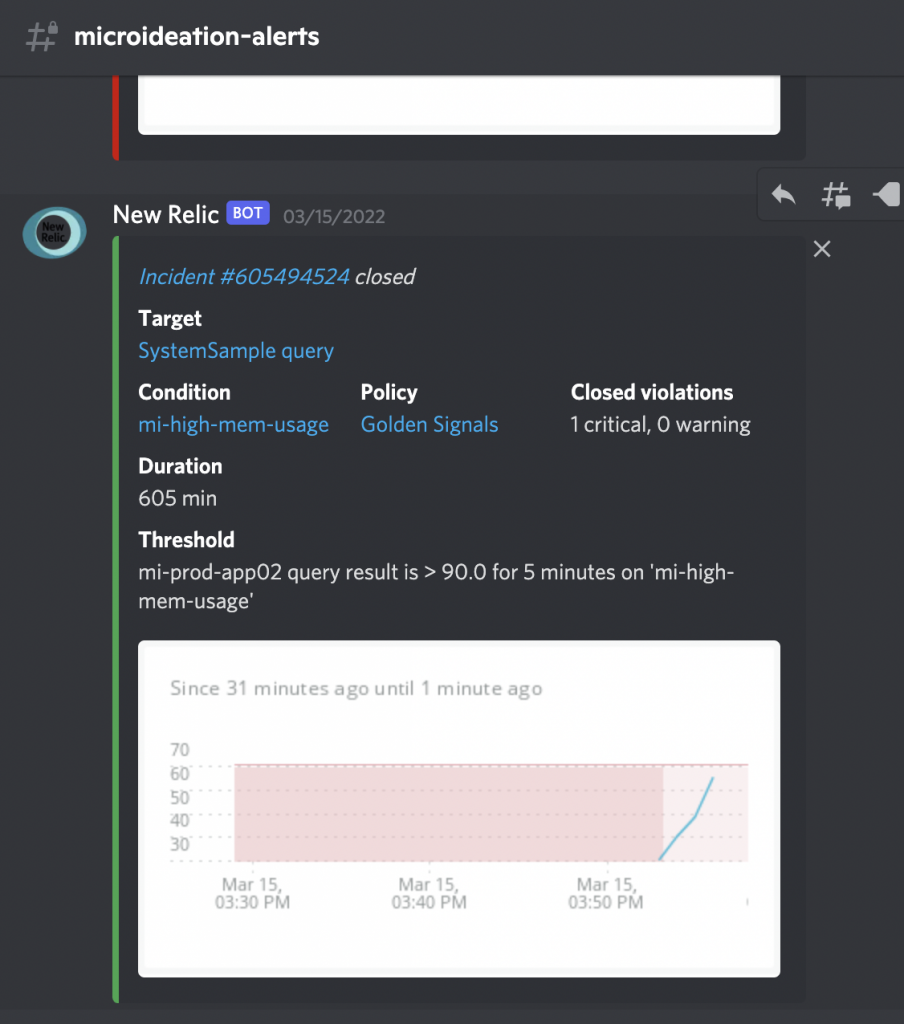This screenshot has height=1024, width=904.
Task: Open the SystemSample query target link
Action: pos(236,351)
